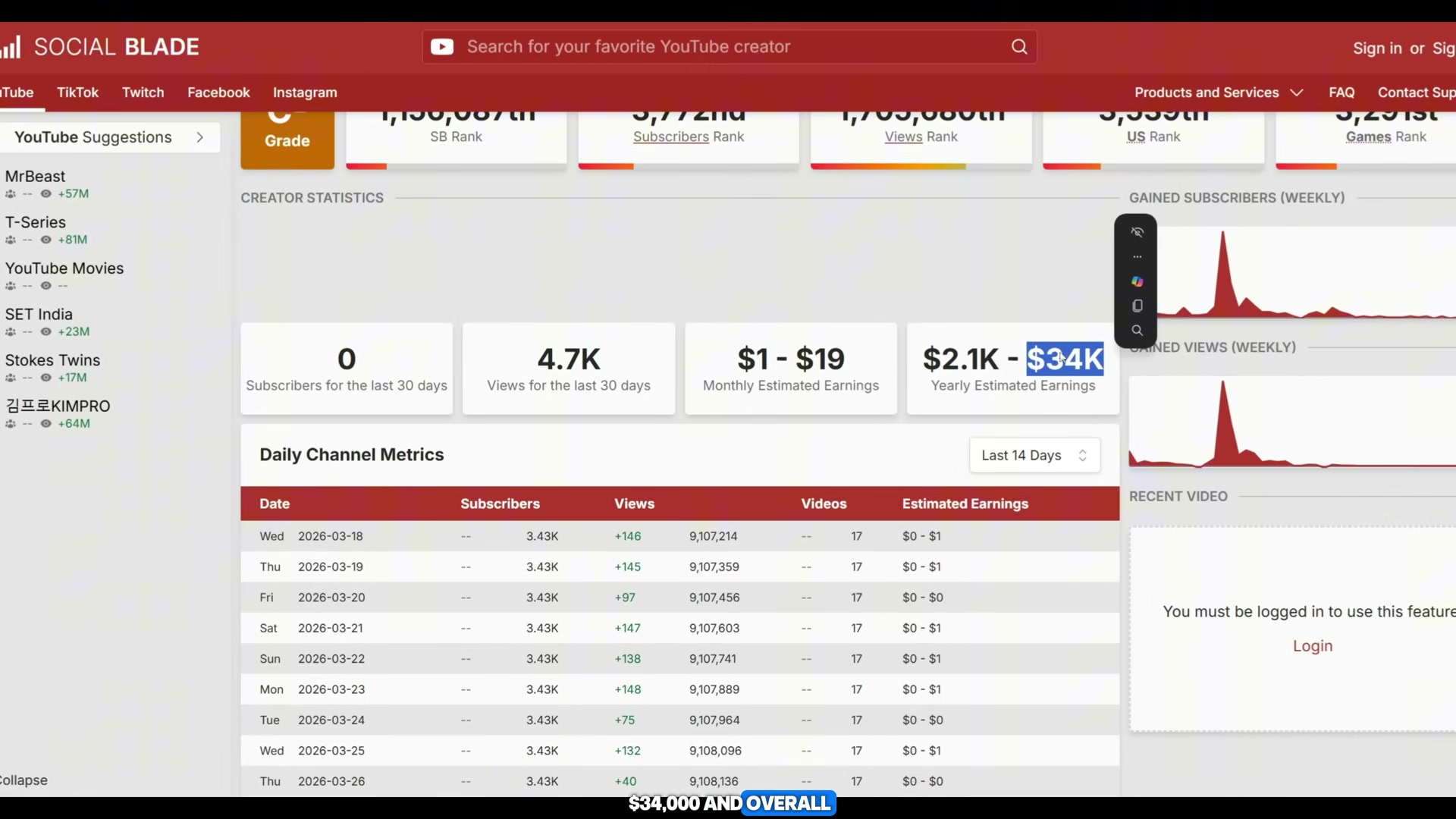Click the Views column header
The width and height of the screenshot is (1456, 819).
click(634, 504)
